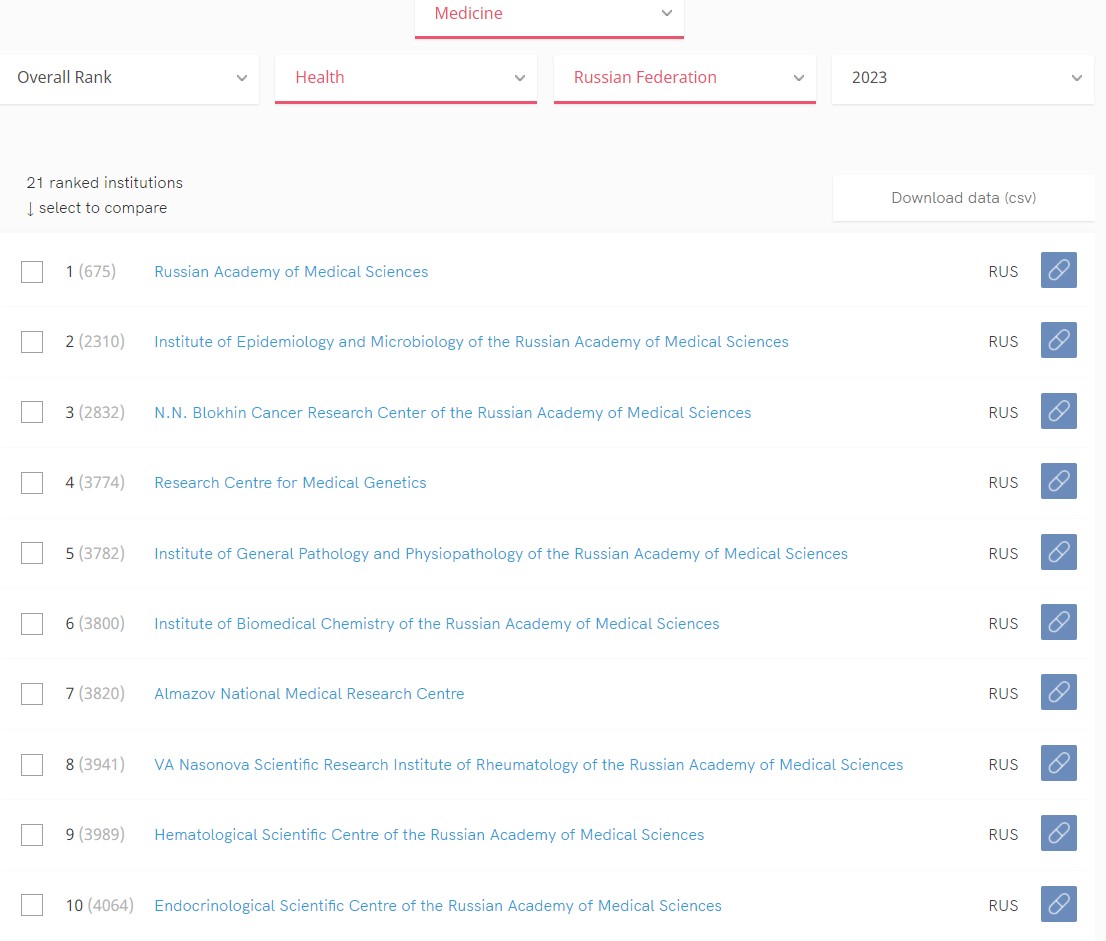The height and width of the screenshot is (941, 1106).
Task: Check the box for VA Nasonova Rheumatology Institute
Action: click(x=32, y=765)
